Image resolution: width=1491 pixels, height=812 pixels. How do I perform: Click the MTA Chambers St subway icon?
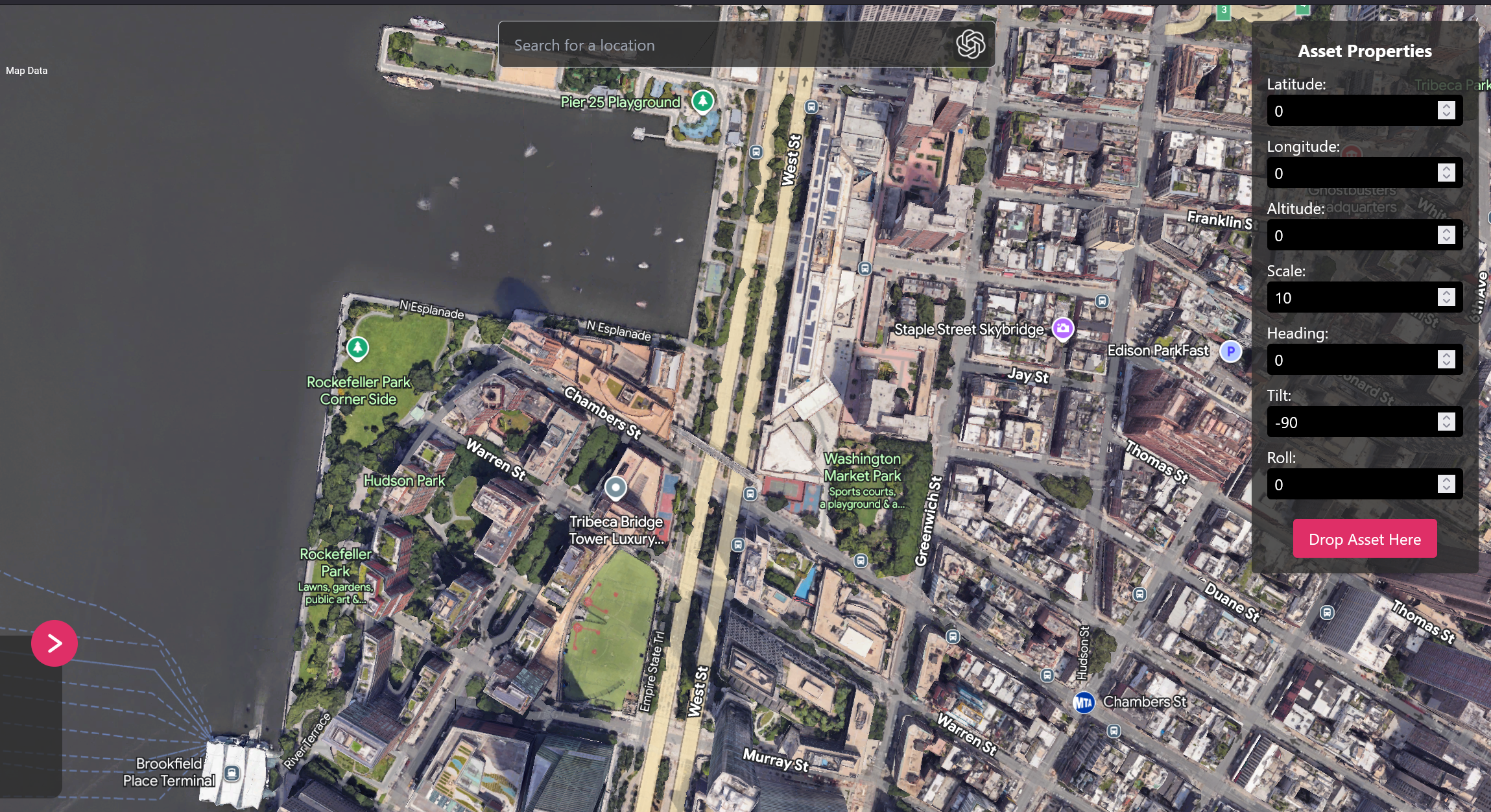coord(1083,702)
